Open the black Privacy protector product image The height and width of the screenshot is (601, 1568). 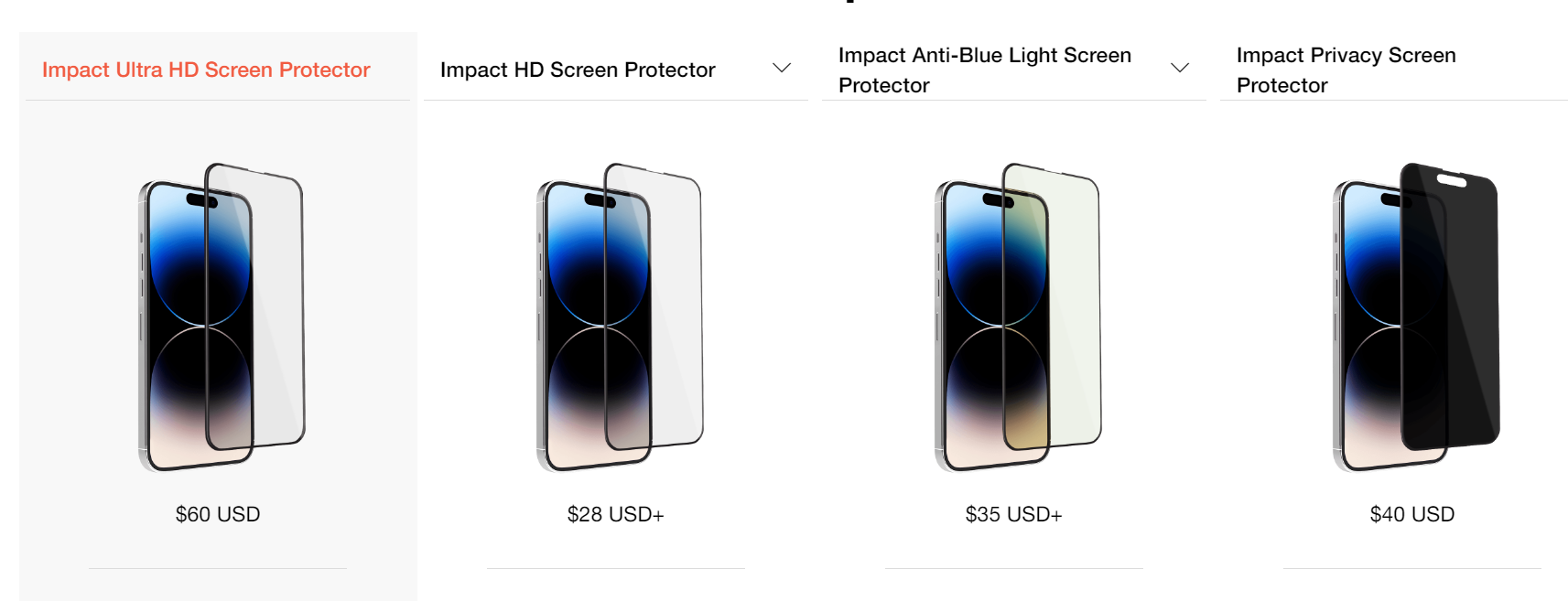pos(1416,317)
